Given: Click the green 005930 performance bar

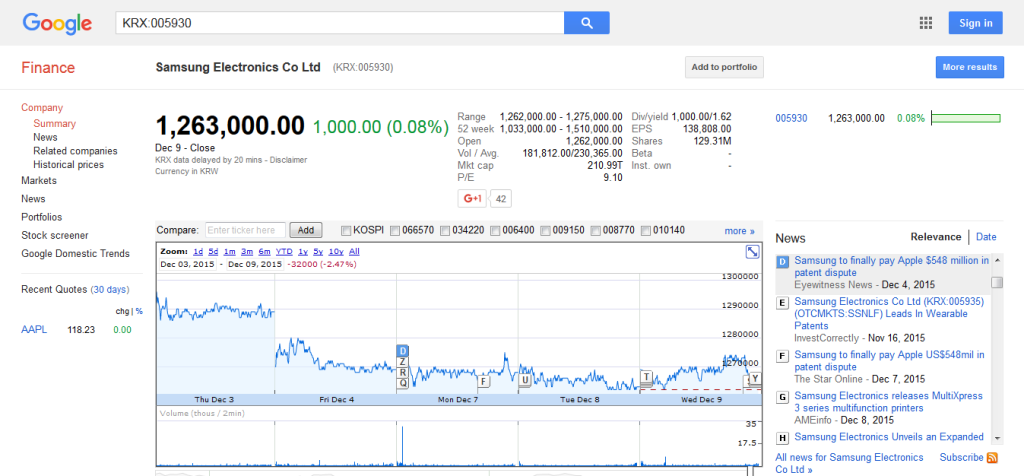Looking at the screenshot, I should tap(966, 118).
